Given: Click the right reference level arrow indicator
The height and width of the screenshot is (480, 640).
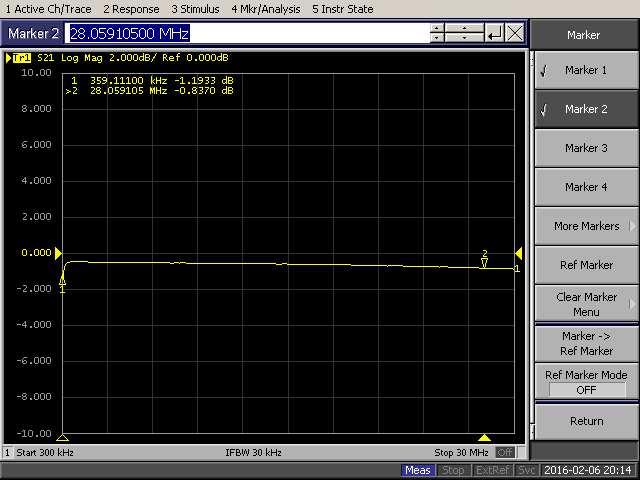Looking at the screenshot, I should tap(519, 253).
